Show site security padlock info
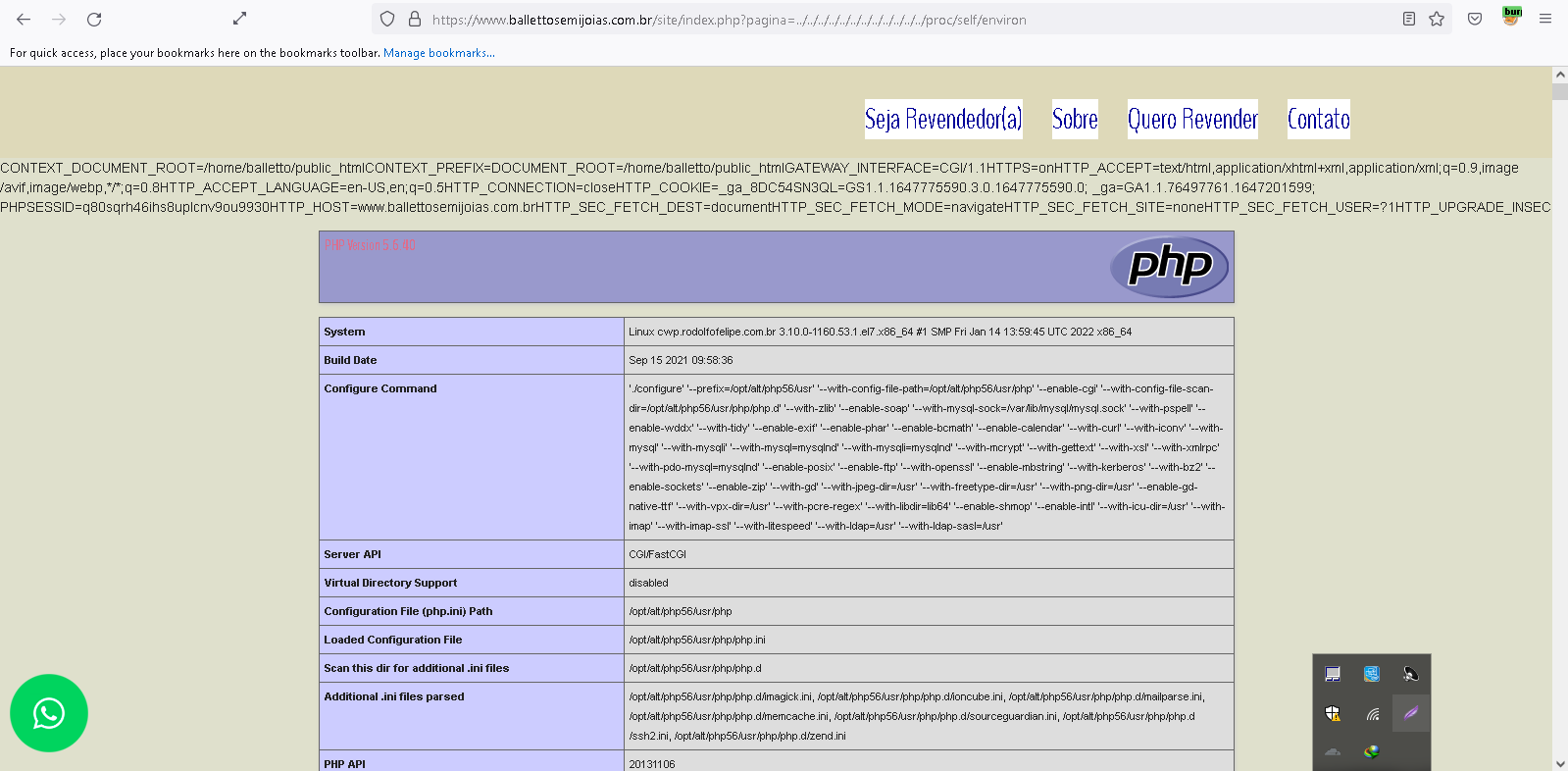The width and height of the screenshot is (1568, 771). click(414, 19)
